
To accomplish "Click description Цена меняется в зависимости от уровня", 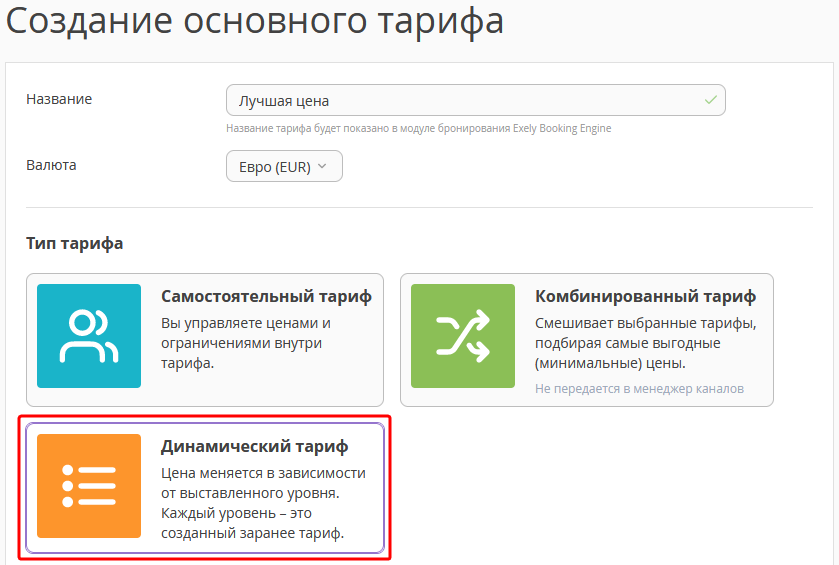I will point(263,503).
